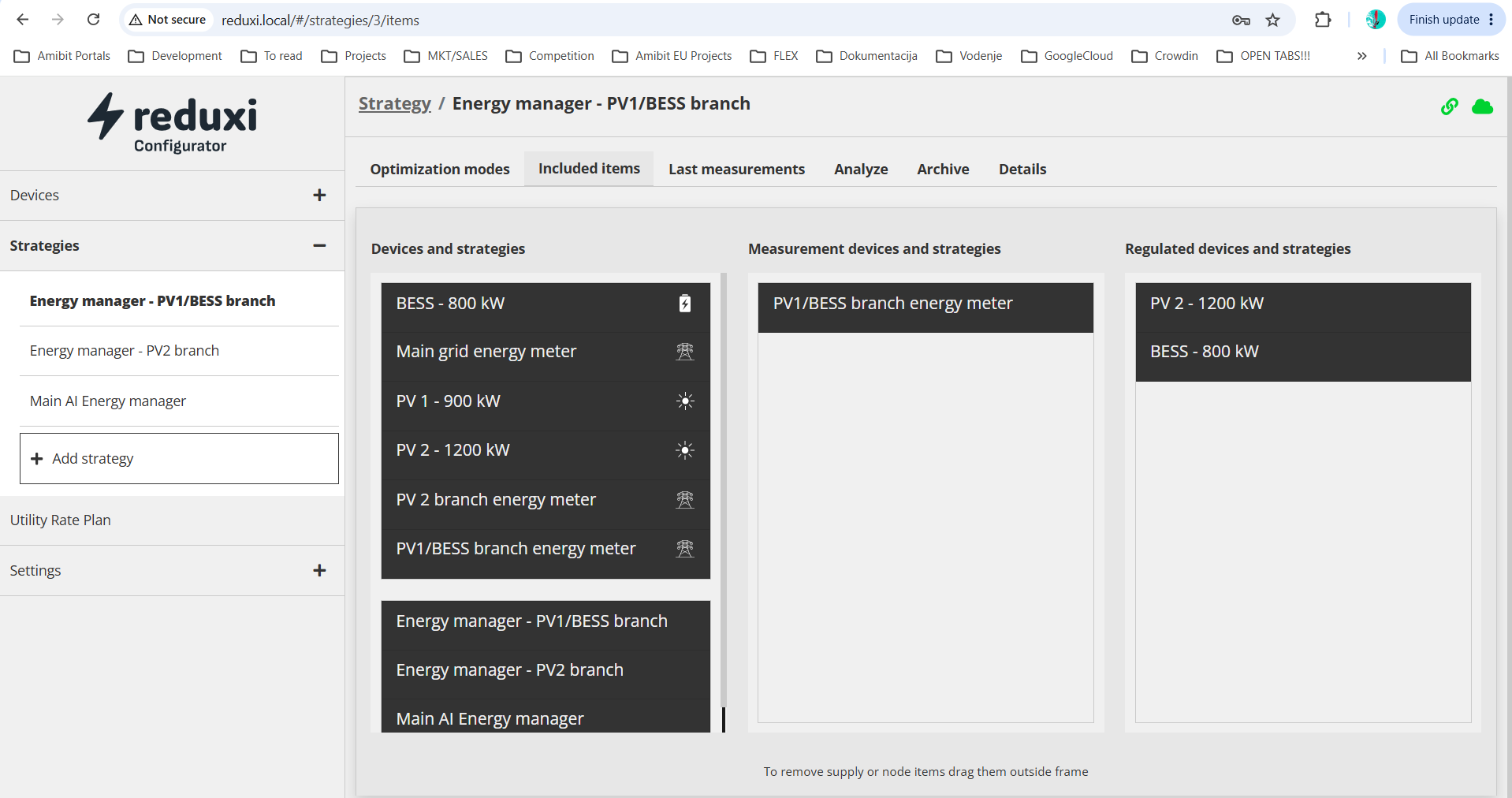
Task: Click the Not secure warning badge
Action: [167, 20]
